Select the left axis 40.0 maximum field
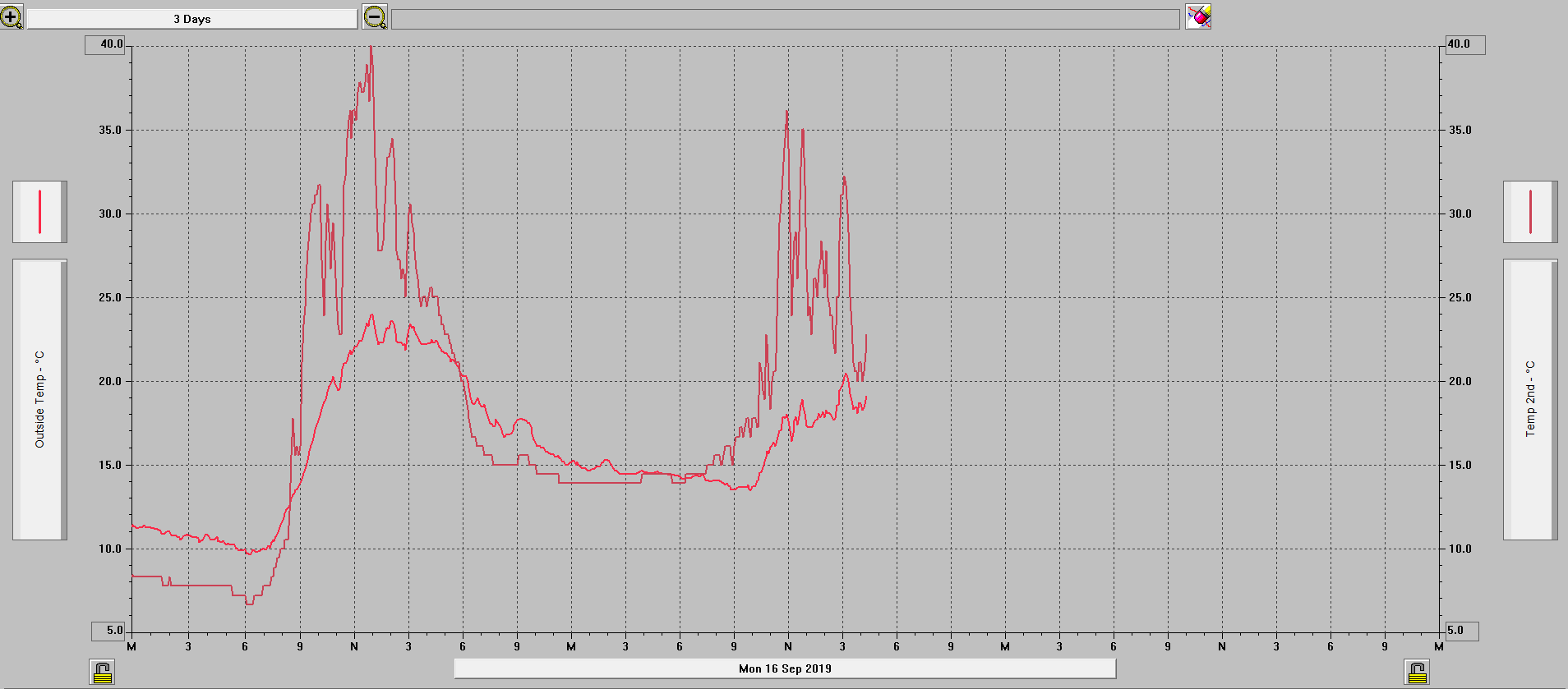Image resolution: width=1568 pixels, height=689 pixels. (105, 44)
